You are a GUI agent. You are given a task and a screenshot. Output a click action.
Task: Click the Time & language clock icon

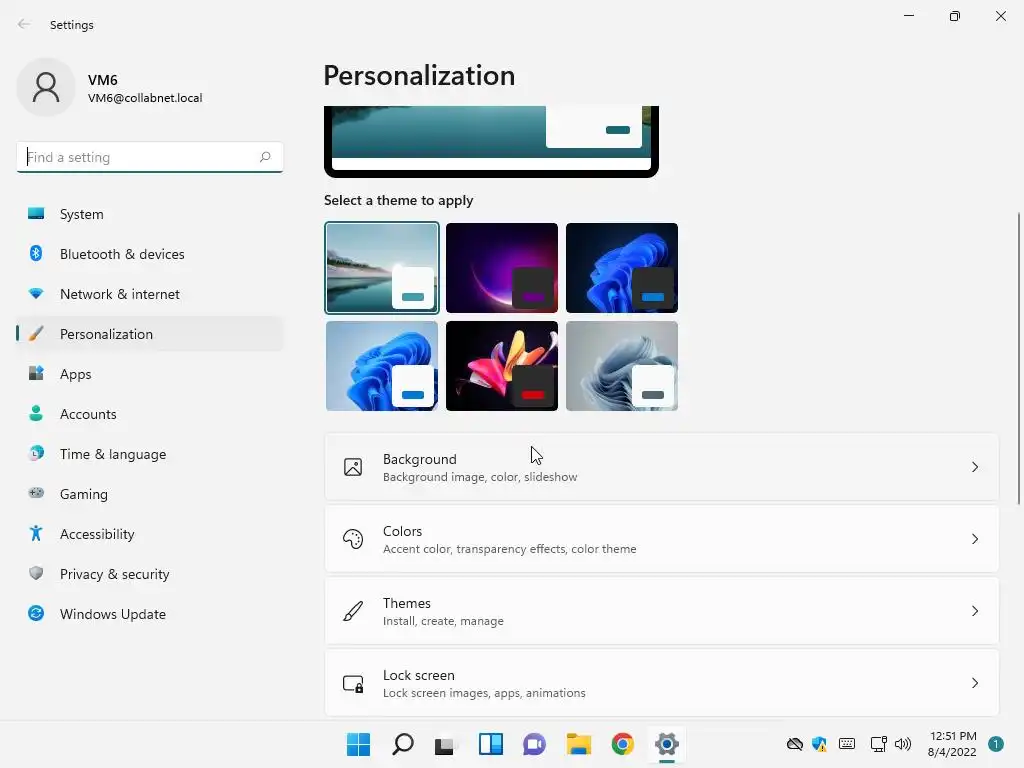36,453
